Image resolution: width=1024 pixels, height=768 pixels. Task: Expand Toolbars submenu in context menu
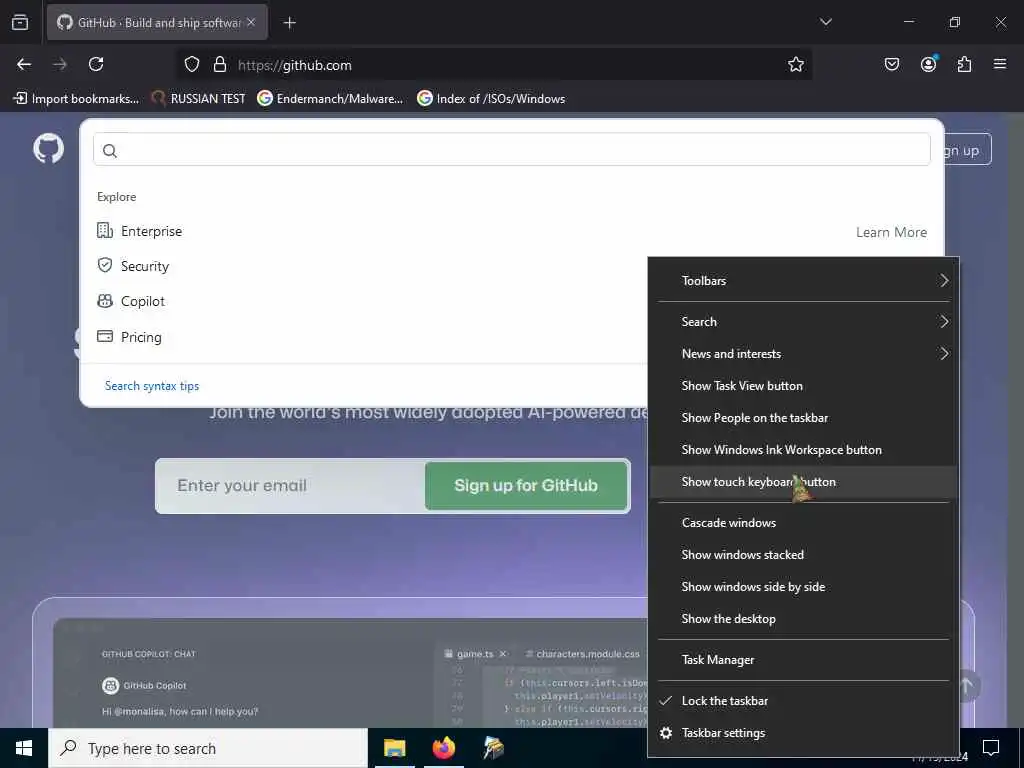tap(804, 281)
